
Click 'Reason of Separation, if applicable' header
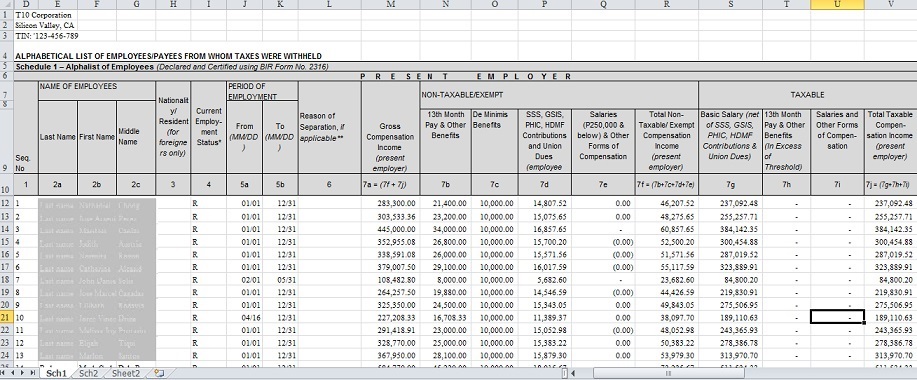click(x=329, y=127)
